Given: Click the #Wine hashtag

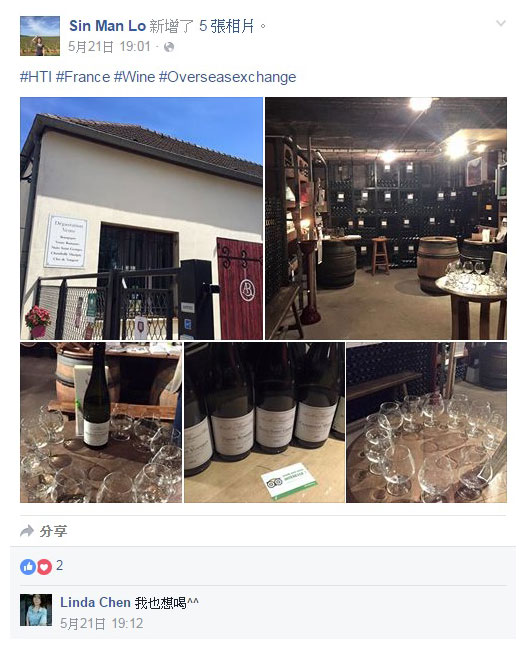Looking at the screenshot, I should click(x=134, y=77).
